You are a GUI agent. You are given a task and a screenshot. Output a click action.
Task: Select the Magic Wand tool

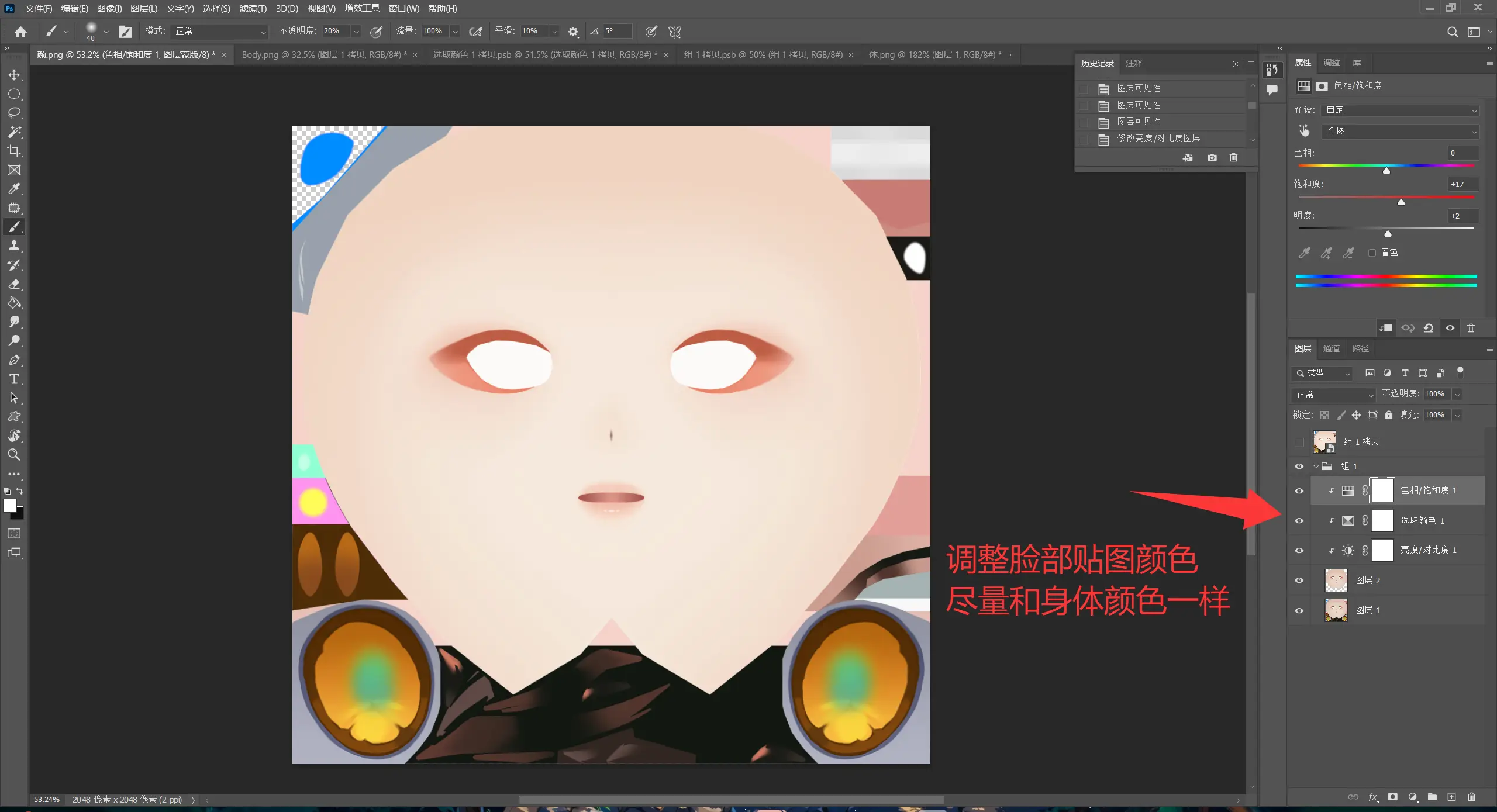coord(14,132)
